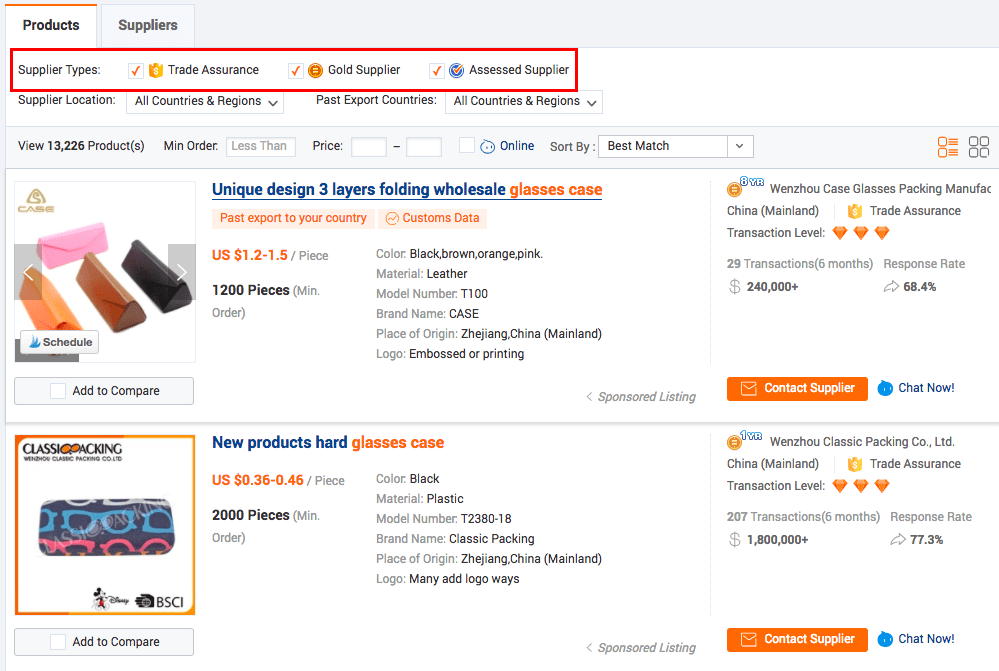Uncheck the Assessed Supplier checkbox

(x=436, y=70)
